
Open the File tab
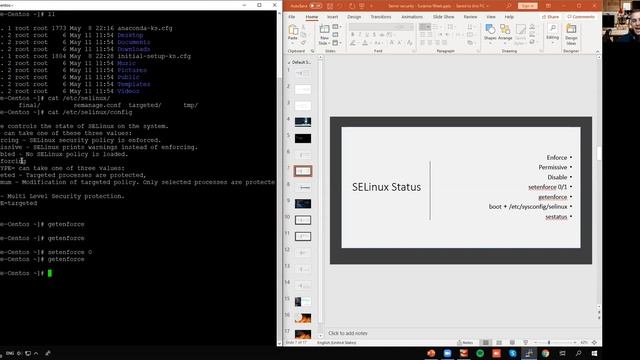(x=292, y=17)
